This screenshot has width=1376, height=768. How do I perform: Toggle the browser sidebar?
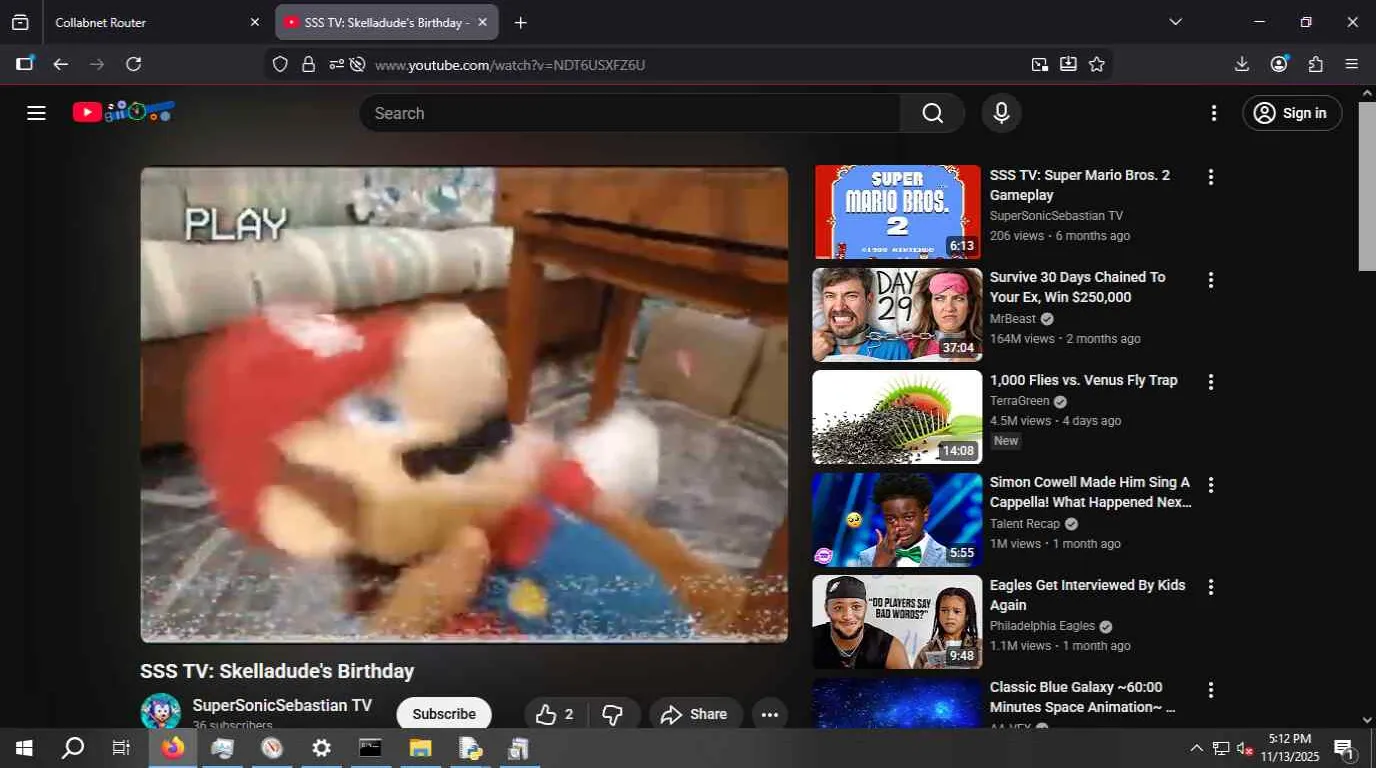[x=25, y=64]
